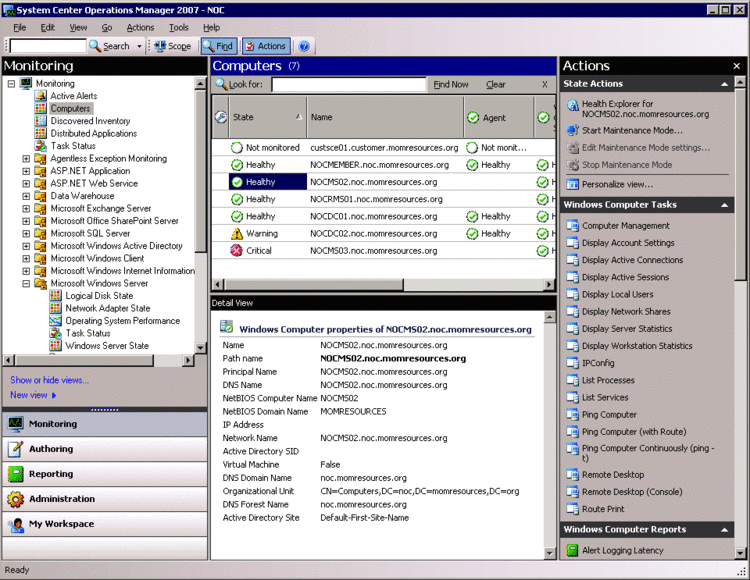The width and height of the screenshot is (750, 580).
Task: Click the Critical state icon for NOCMS03
Action: coord(237,251)
